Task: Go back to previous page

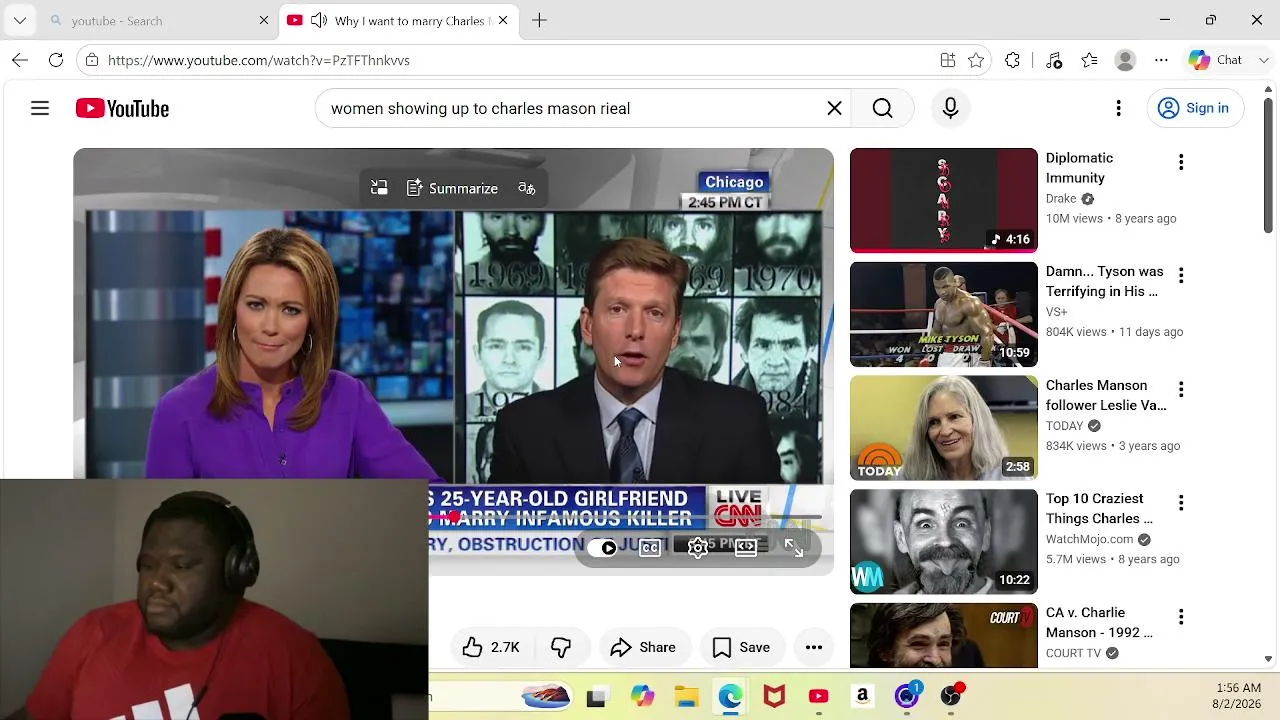Action: click(x=20, y=60)
